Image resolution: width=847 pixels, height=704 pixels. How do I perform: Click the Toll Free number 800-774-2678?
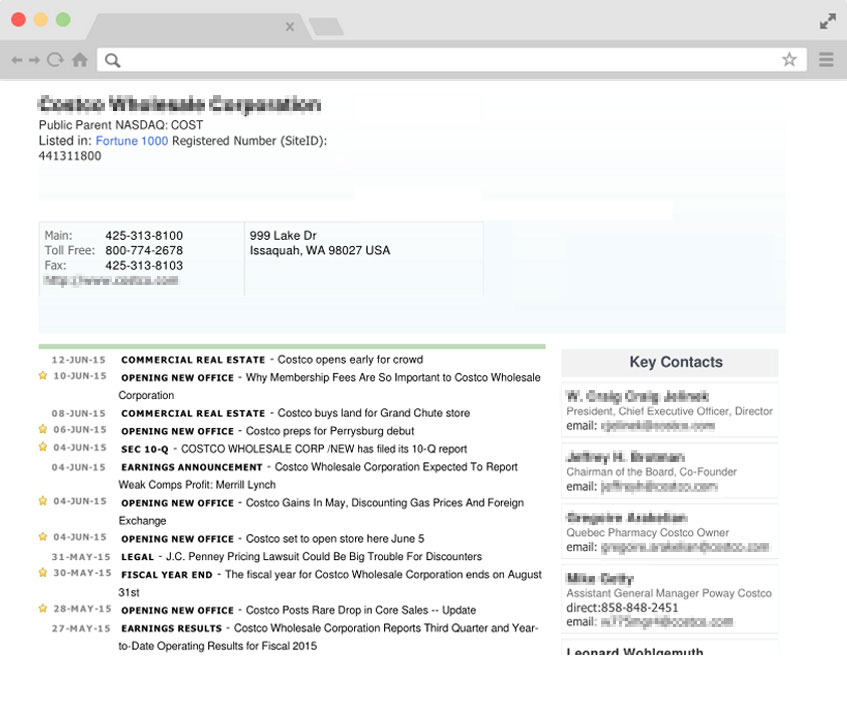(144, 251)
